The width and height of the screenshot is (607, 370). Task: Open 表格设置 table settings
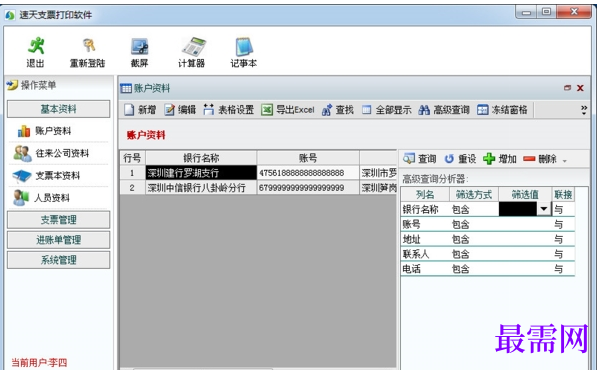tap(228, 110)
